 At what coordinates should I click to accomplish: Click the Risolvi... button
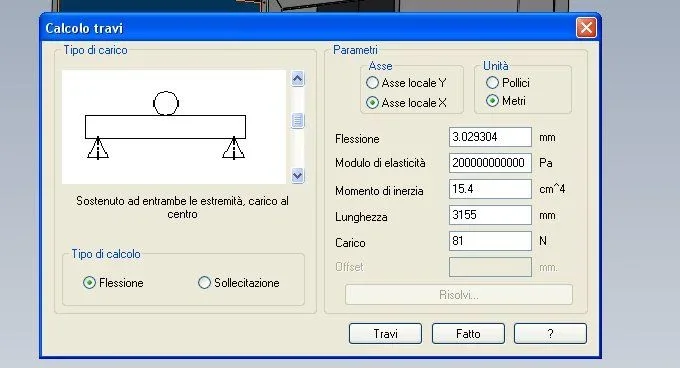click(x=459, y=295)
